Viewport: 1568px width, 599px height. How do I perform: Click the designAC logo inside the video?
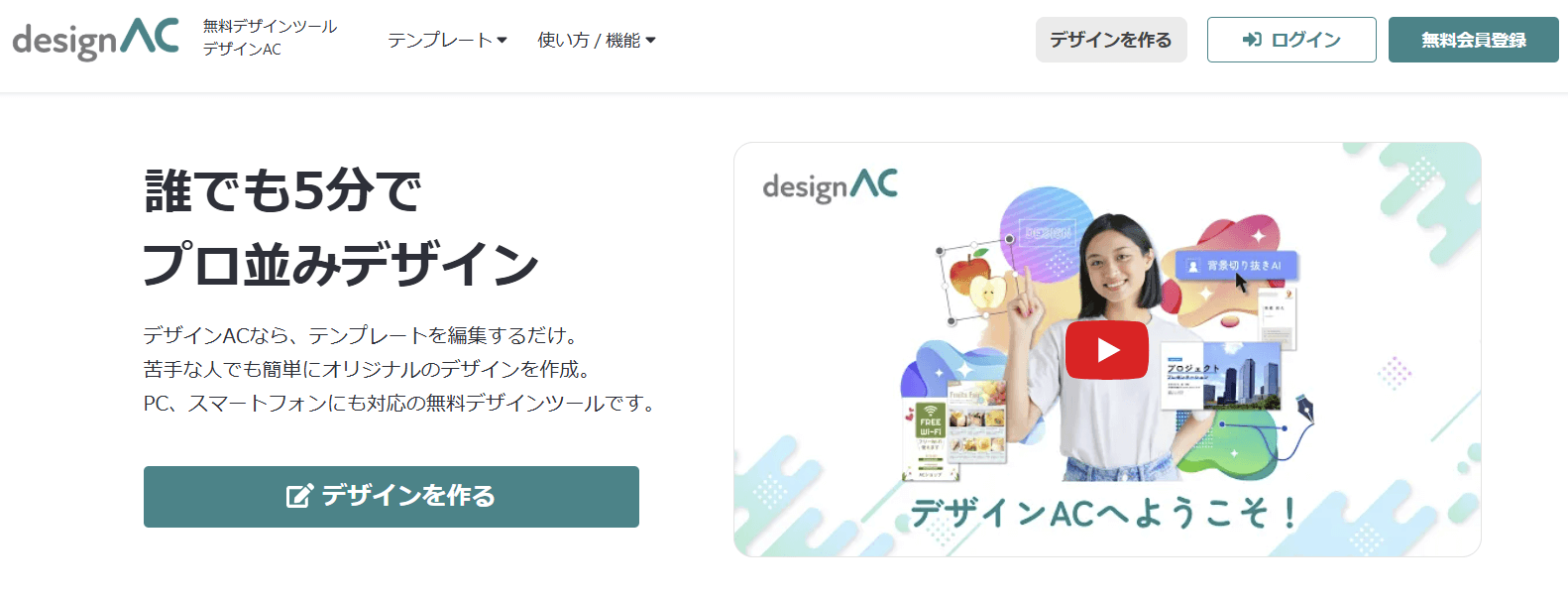[x=831, y=186]
